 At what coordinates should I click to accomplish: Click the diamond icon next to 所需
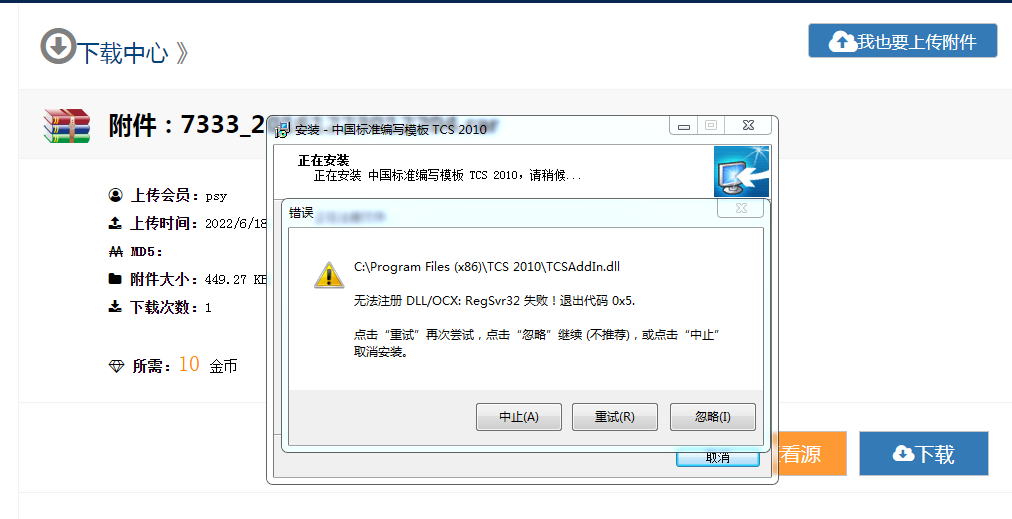pos(116,367)
